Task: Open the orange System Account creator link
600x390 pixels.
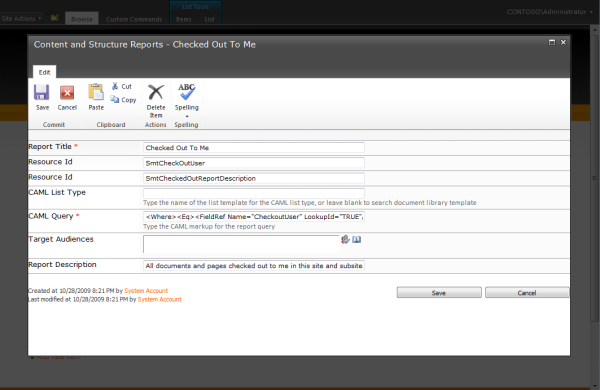Action: click(146, 290)
